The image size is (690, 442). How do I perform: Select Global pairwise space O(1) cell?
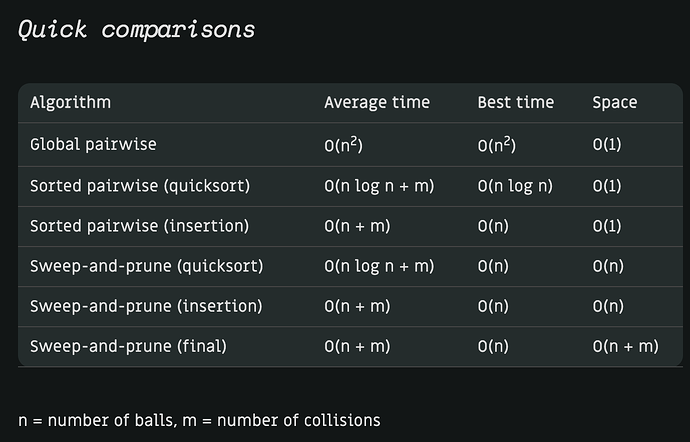[607, 144]
